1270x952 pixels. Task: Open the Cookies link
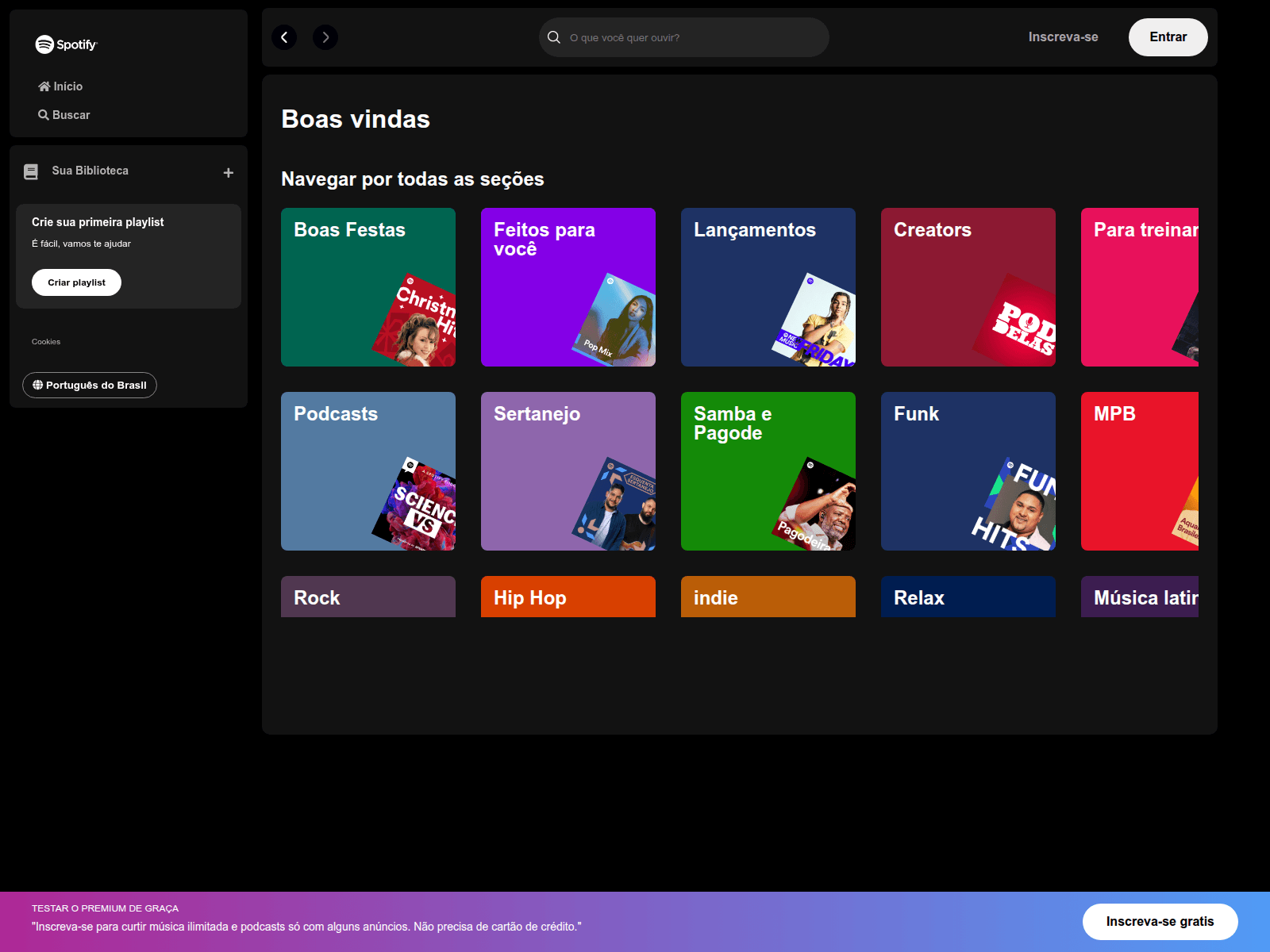pyautogui.click(x=46, y=342)
